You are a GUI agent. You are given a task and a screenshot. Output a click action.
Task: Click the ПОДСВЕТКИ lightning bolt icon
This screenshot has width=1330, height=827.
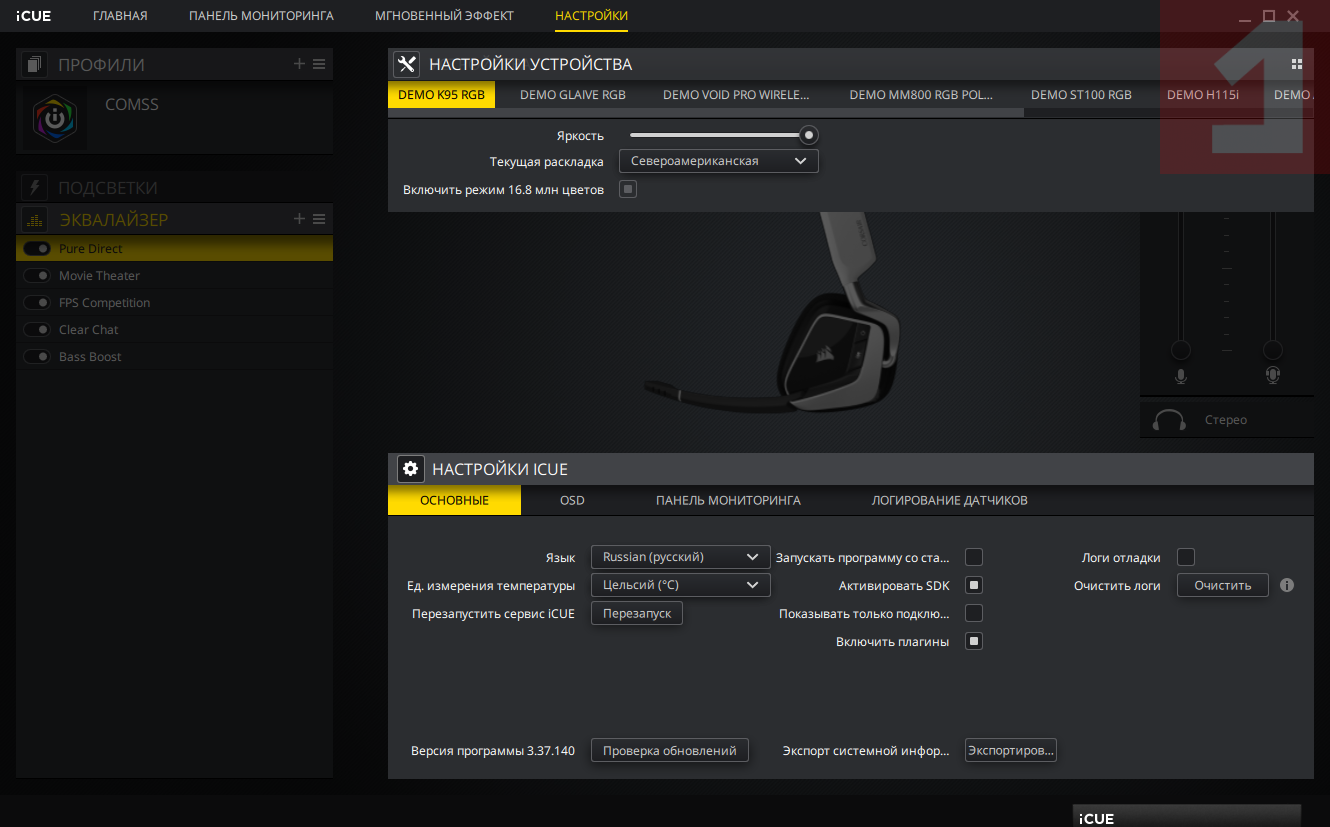tap(35, 188)
